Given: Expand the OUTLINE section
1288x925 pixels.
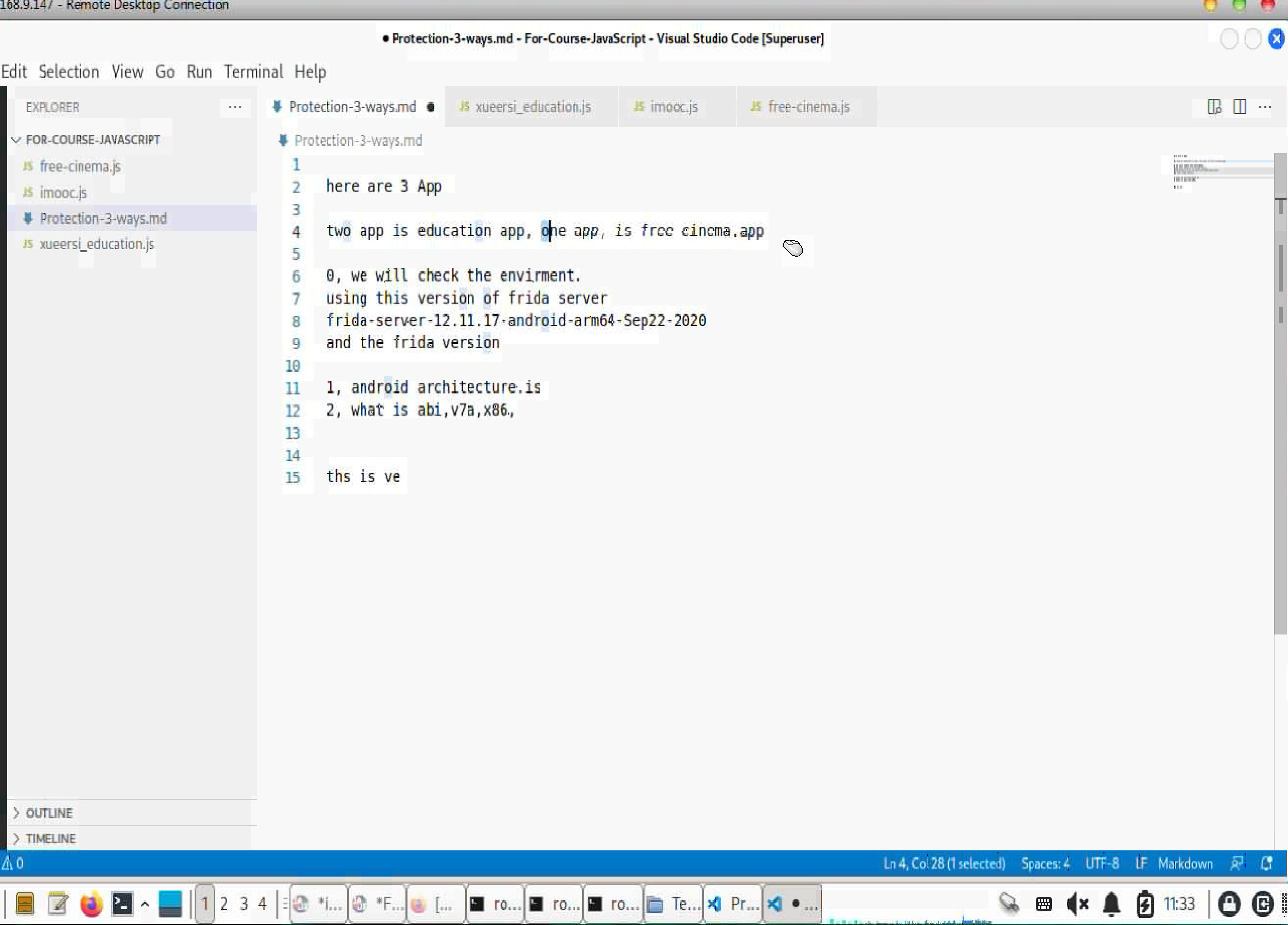Looking at the screenshot, I should 49,813.
